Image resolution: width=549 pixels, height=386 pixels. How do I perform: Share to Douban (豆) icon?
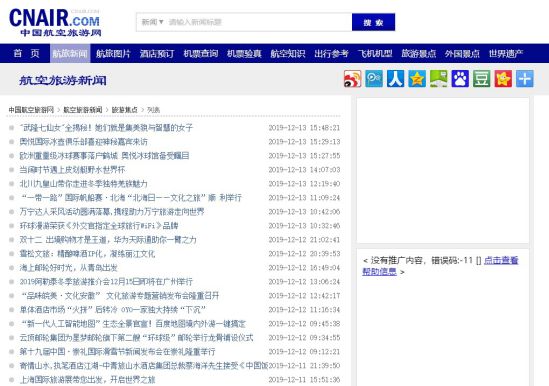pos(481,78)
